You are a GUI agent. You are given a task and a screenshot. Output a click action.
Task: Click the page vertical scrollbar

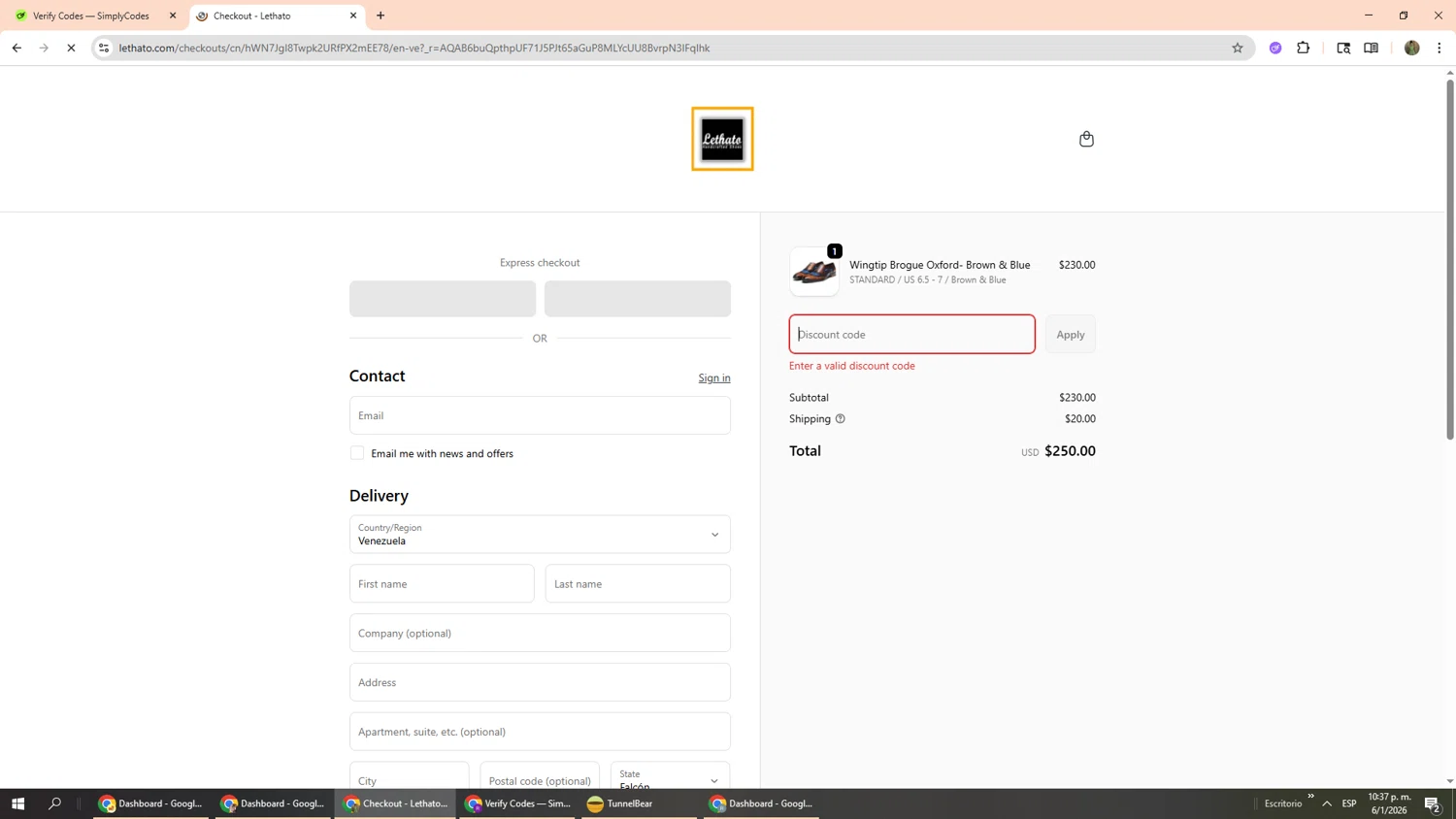[1450, 259]
